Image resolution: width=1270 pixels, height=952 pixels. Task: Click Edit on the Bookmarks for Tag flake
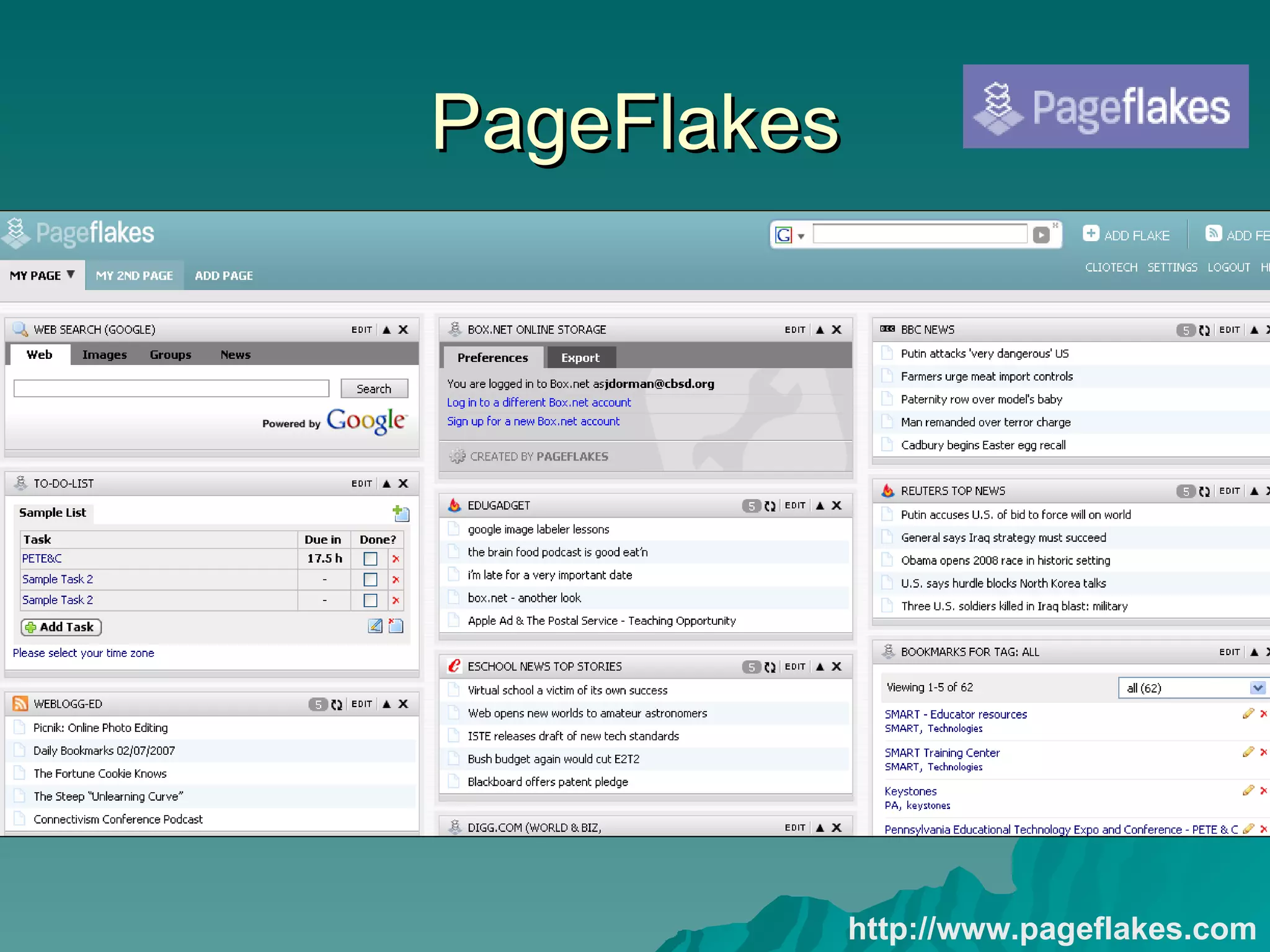point(1229,652)
